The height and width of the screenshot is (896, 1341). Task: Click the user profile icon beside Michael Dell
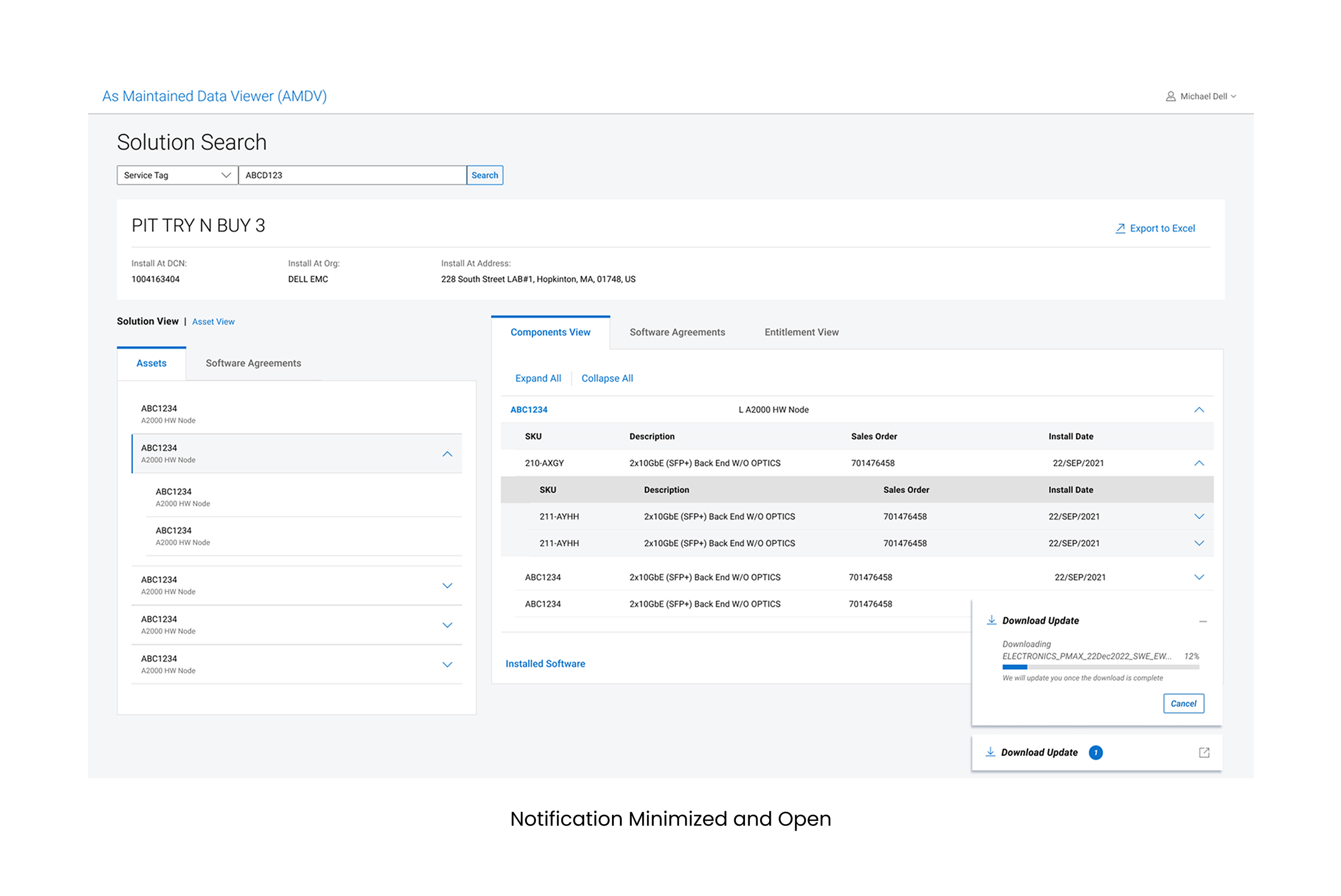tap(1170, 96)
